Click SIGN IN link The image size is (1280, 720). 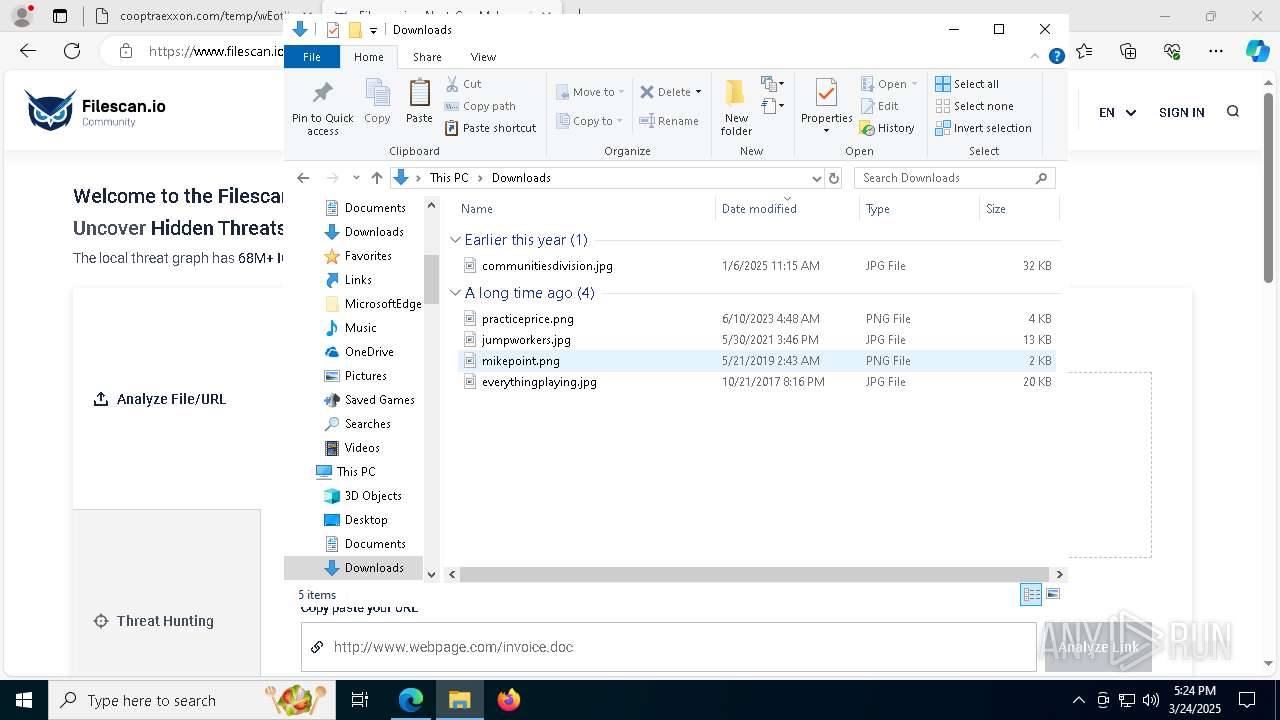[1181, 113]
